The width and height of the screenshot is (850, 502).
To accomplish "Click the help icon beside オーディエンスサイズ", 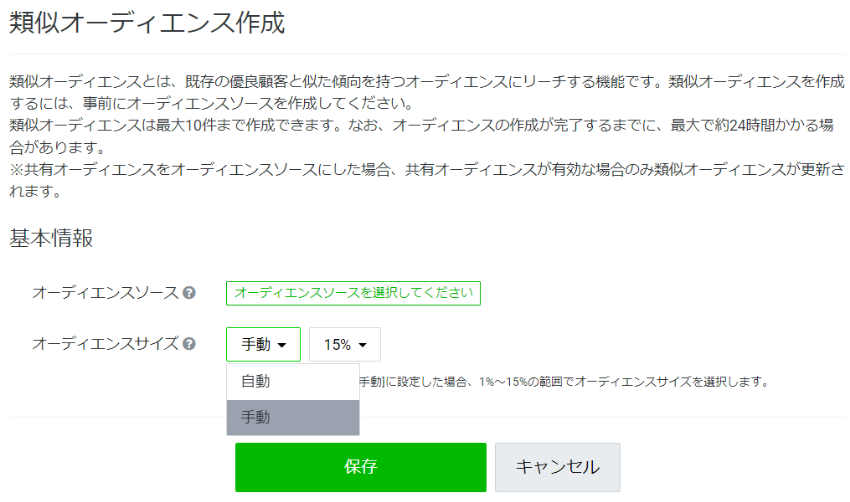I will pyautogui.click(x=189, y=344).
